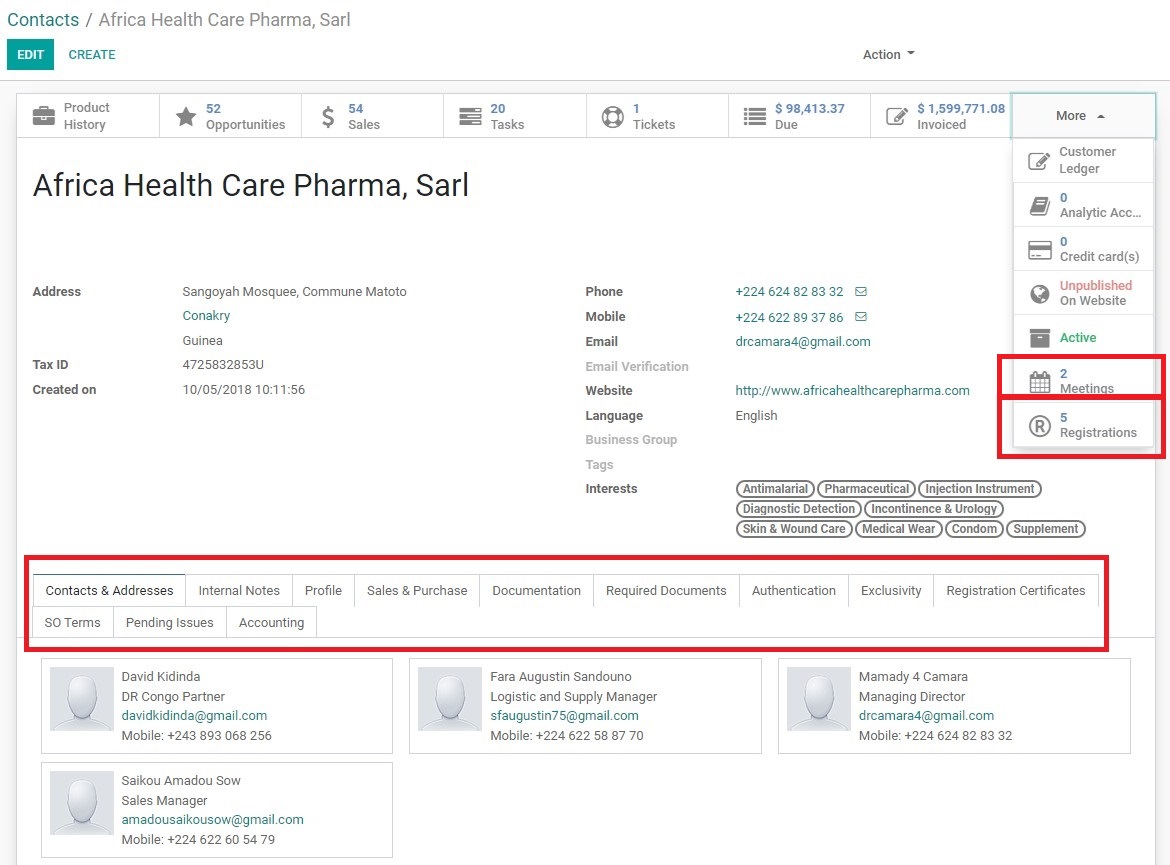The width and height of the screenshot is (1170, 865).
Task: Click the Meetings calendar icon
Action: 1039,382
